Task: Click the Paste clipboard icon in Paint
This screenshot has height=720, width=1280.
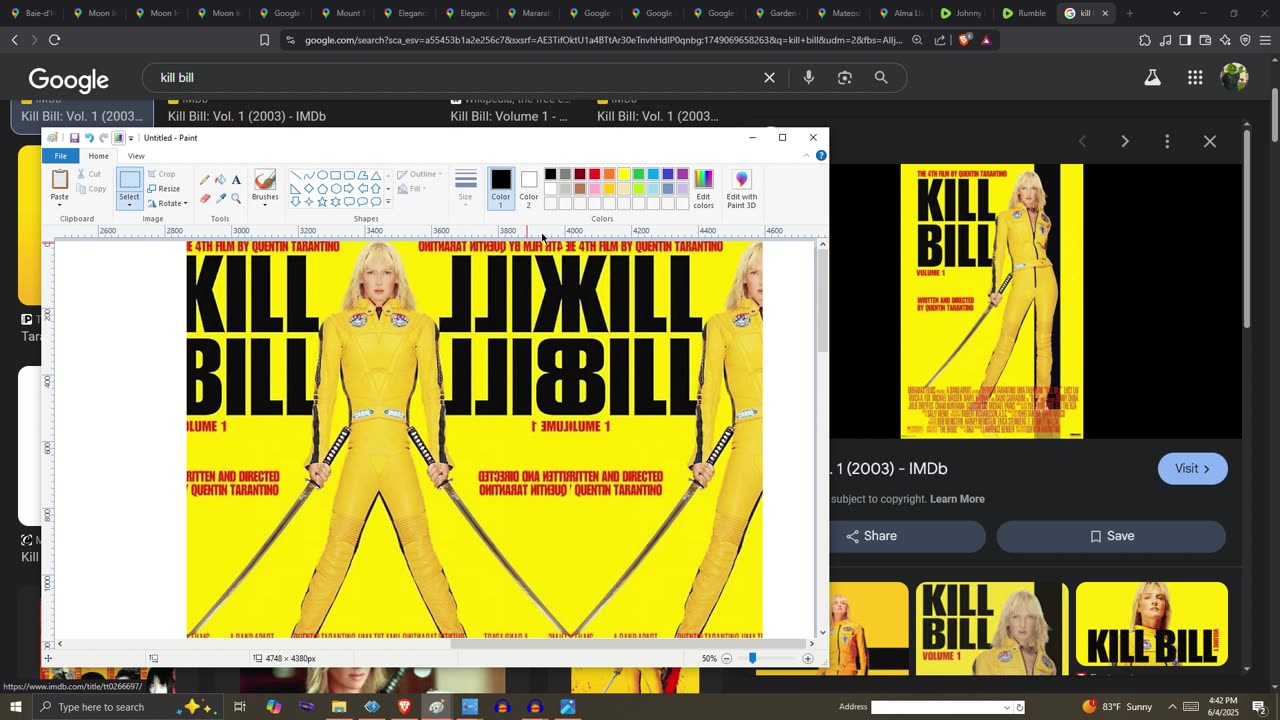Action: pos(60,180)
